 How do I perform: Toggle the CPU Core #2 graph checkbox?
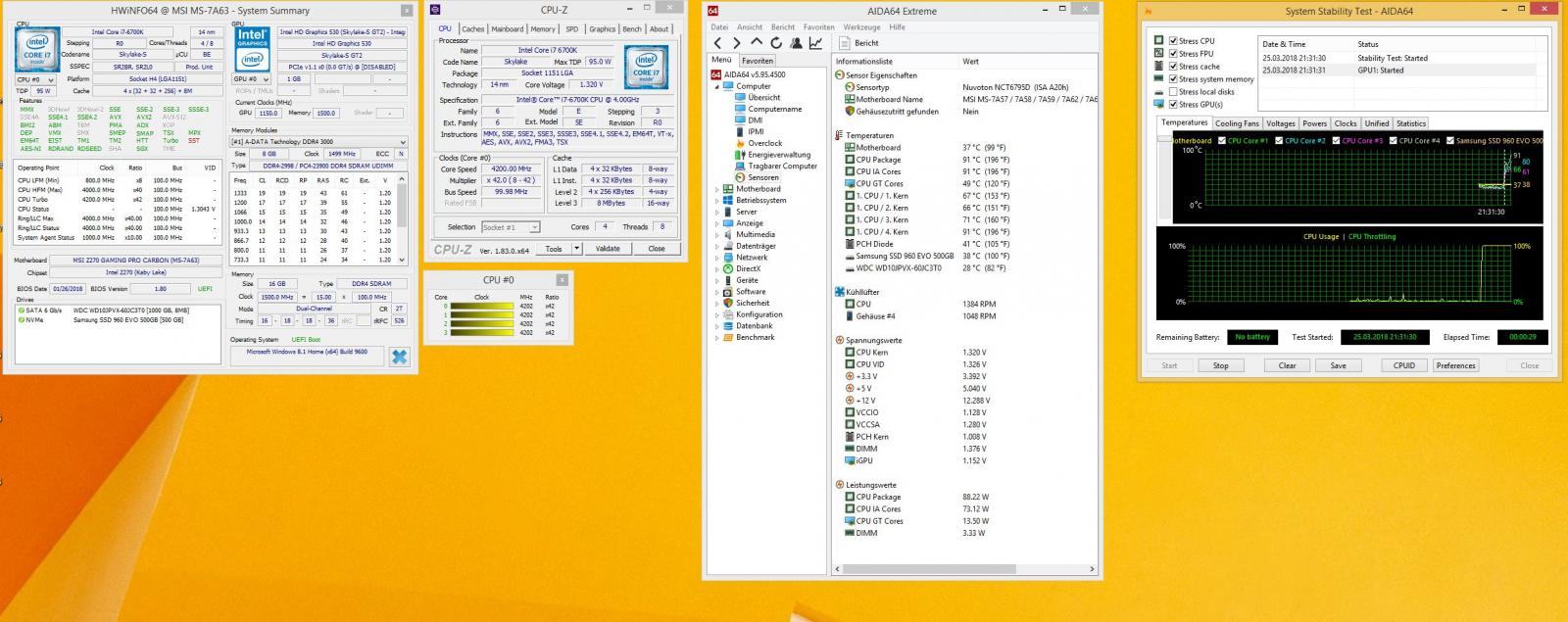click(1279, 141)
